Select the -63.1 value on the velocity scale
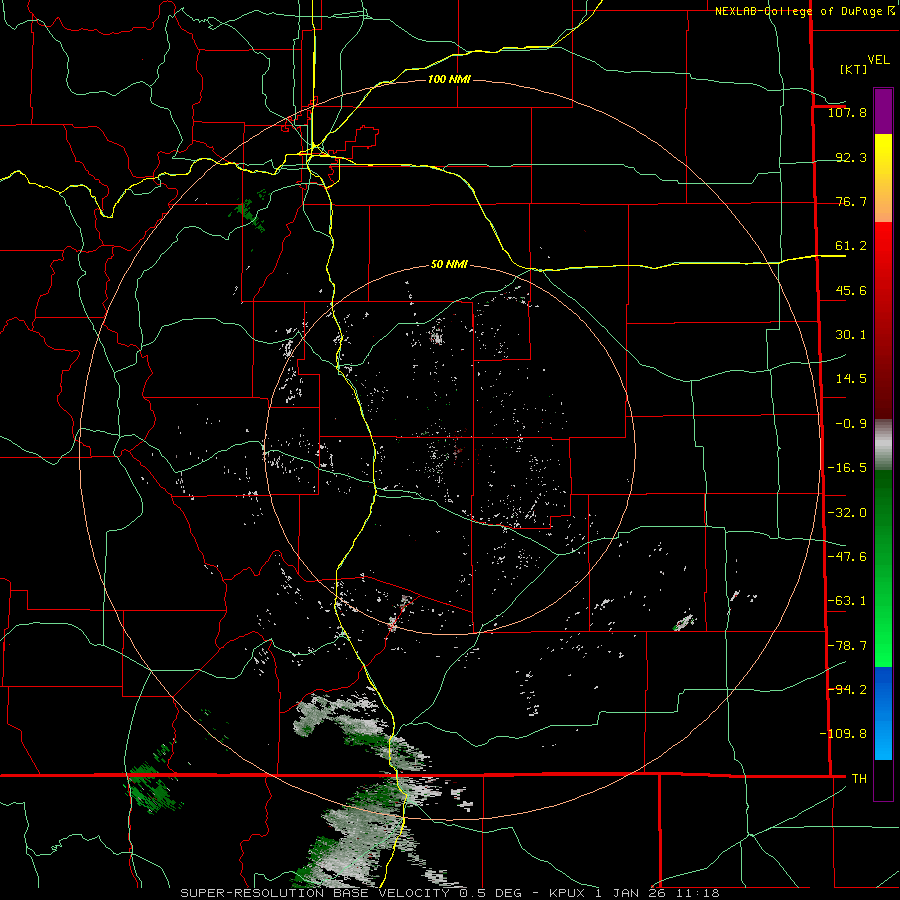Image resolution: width=900 pixels, height=900 pixels. pos(847,601)
